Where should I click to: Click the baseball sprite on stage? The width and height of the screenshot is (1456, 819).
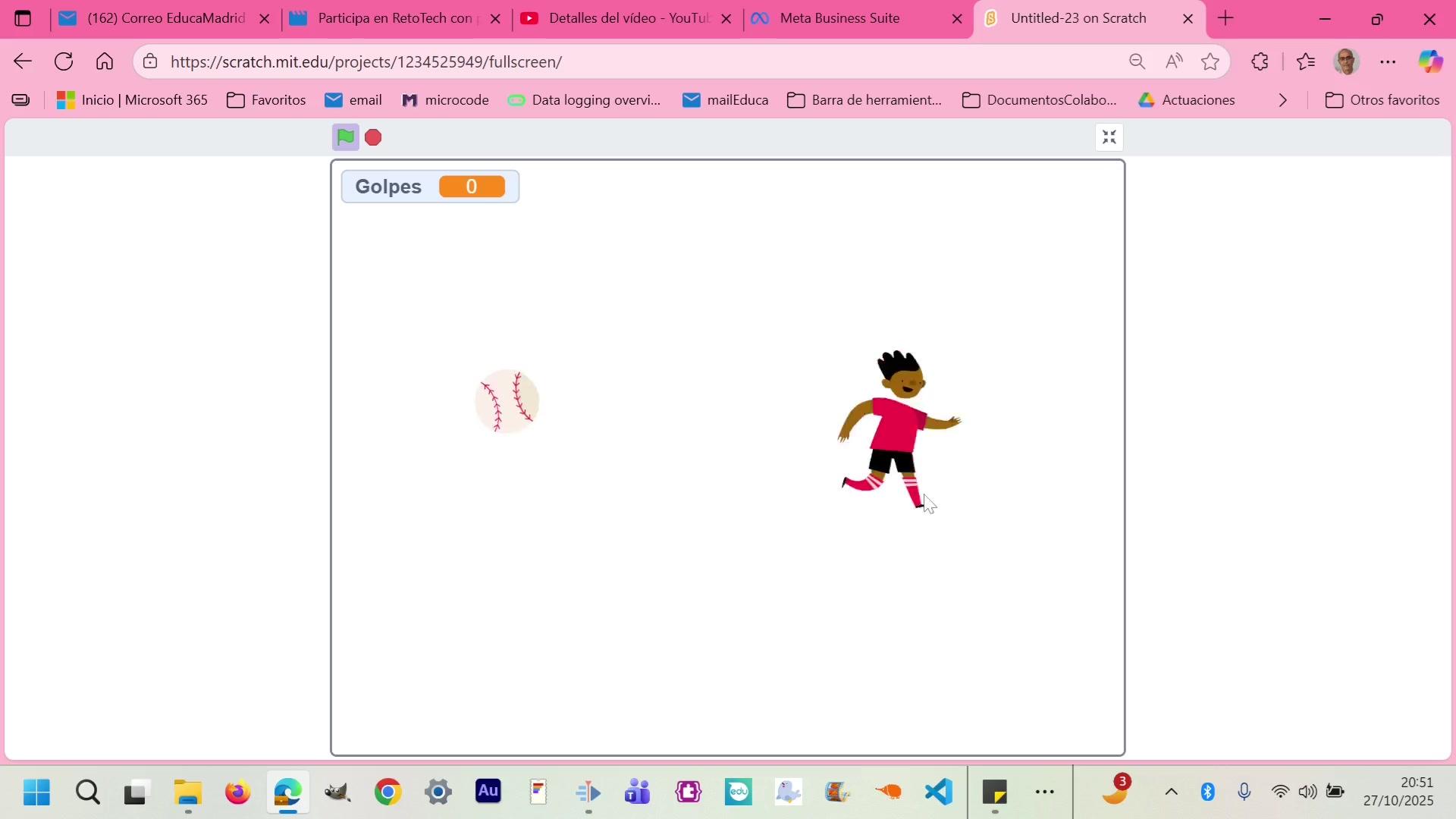point(507,401)
